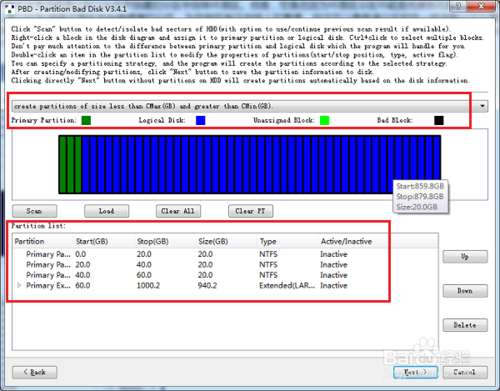Click the Load button

[107, 211]
